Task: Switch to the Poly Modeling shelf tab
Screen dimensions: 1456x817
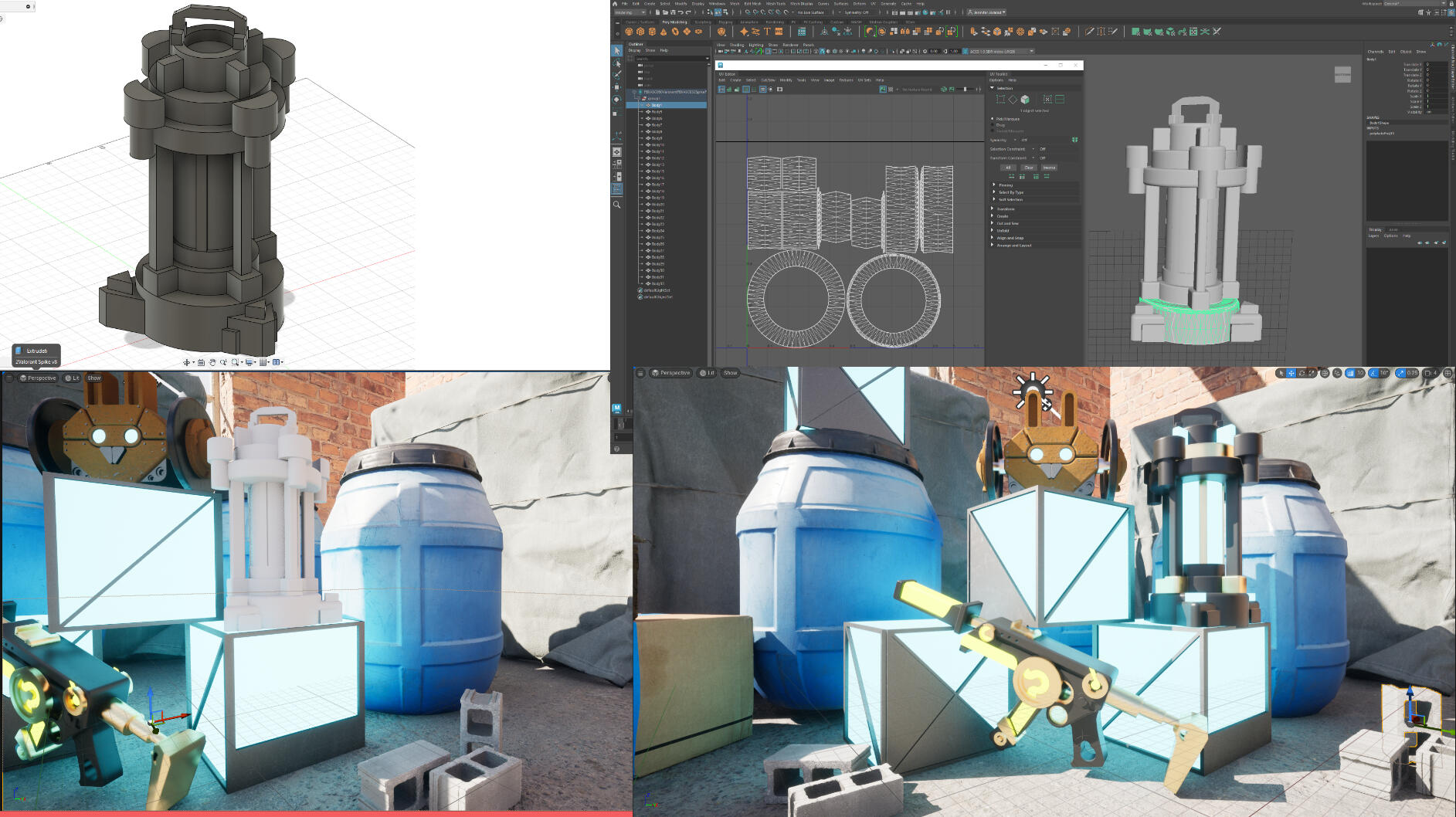Action: pyautogui.click(x=674, y=22)
